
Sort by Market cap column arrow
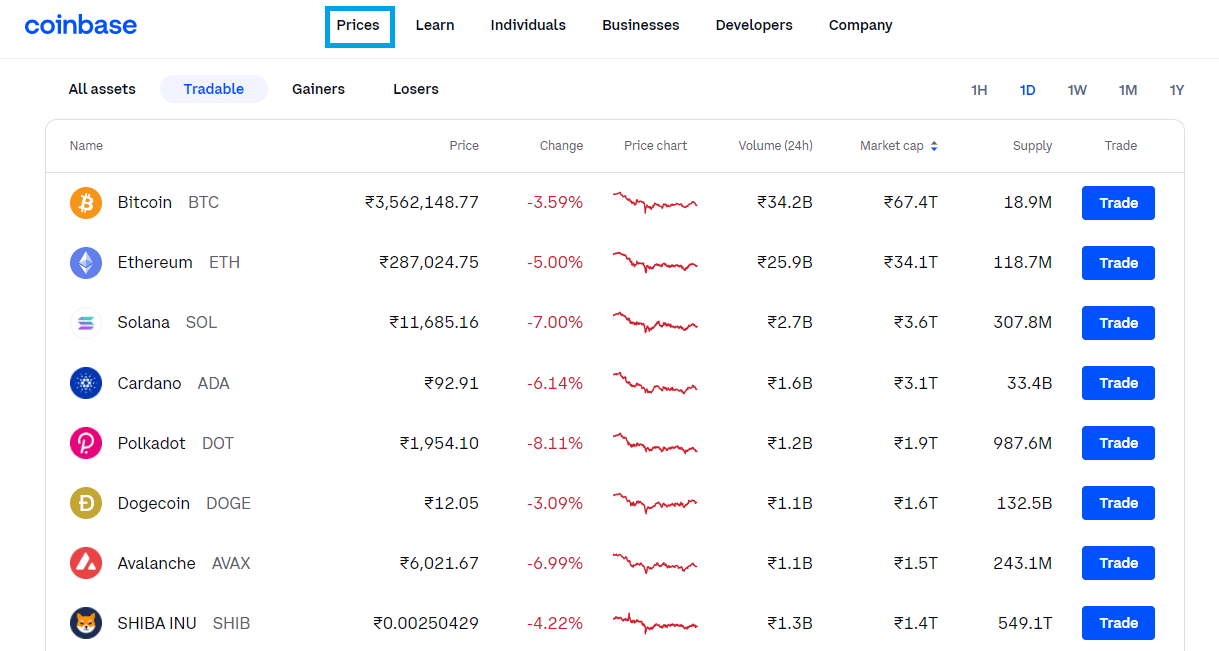point(934,146)
